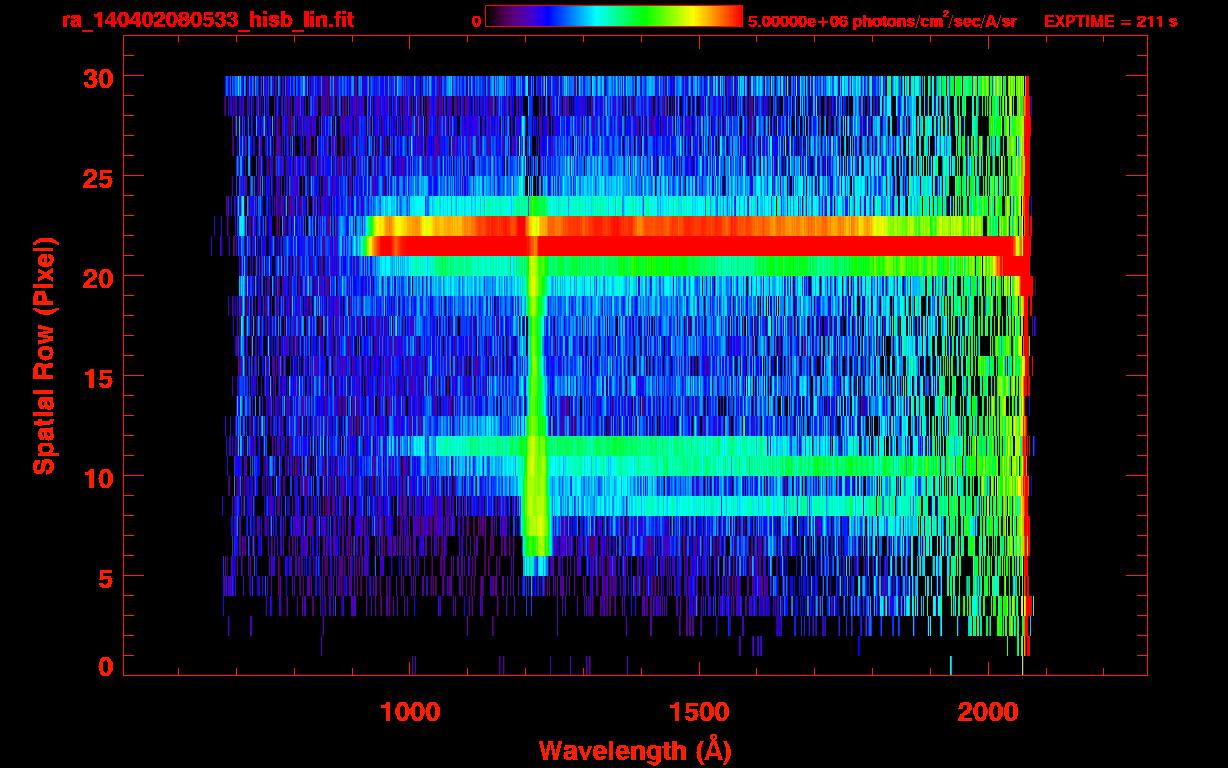The image size is (1228, 768).
Task: Click the x-axis tick label 1000
Action: (410, 712)
